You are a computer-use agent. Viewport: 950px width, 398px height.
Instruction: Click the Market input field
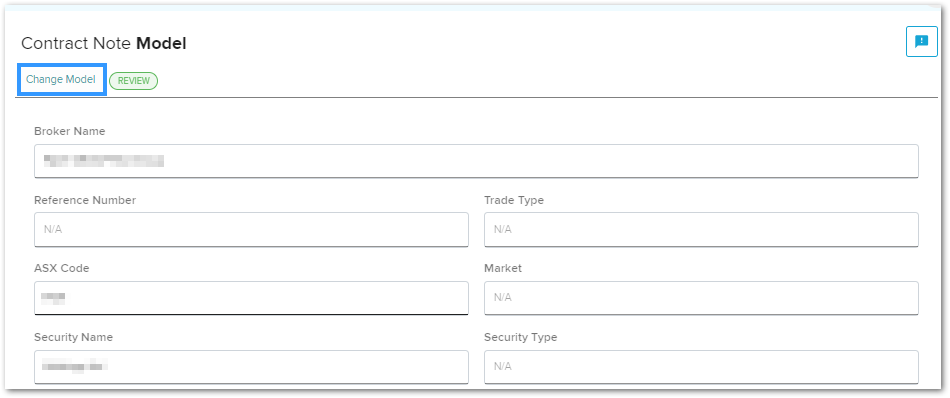point(701,297)
